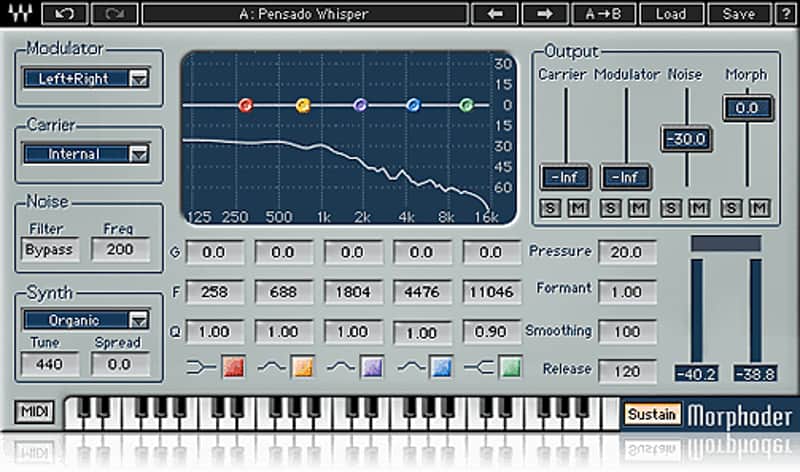Toggle the Sustain button
Screen dimensions: 800x472
[652, 414]
